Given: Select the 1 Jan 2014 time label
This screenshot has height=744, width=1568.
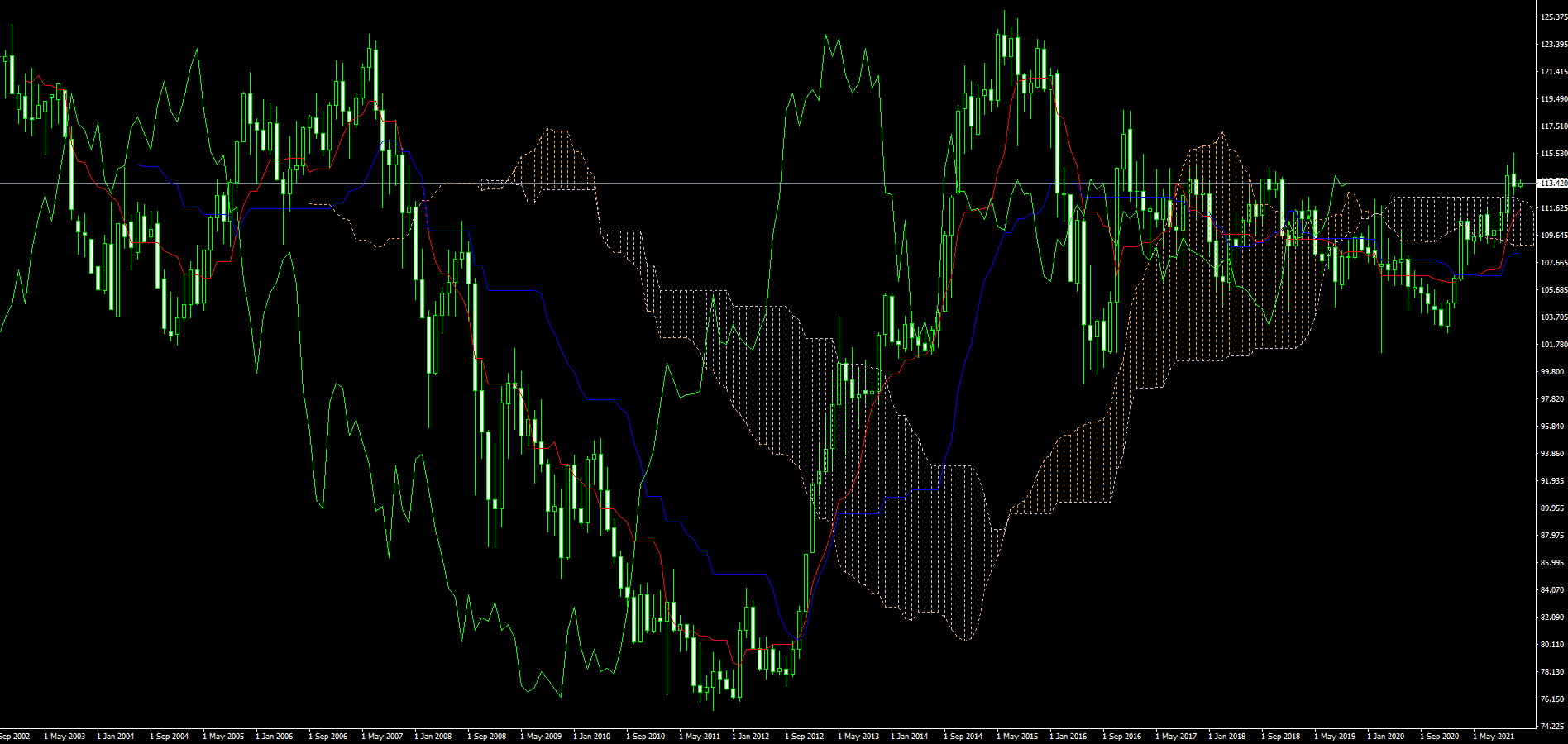Looking at the screenshot, I should click(x=910, y=736).
